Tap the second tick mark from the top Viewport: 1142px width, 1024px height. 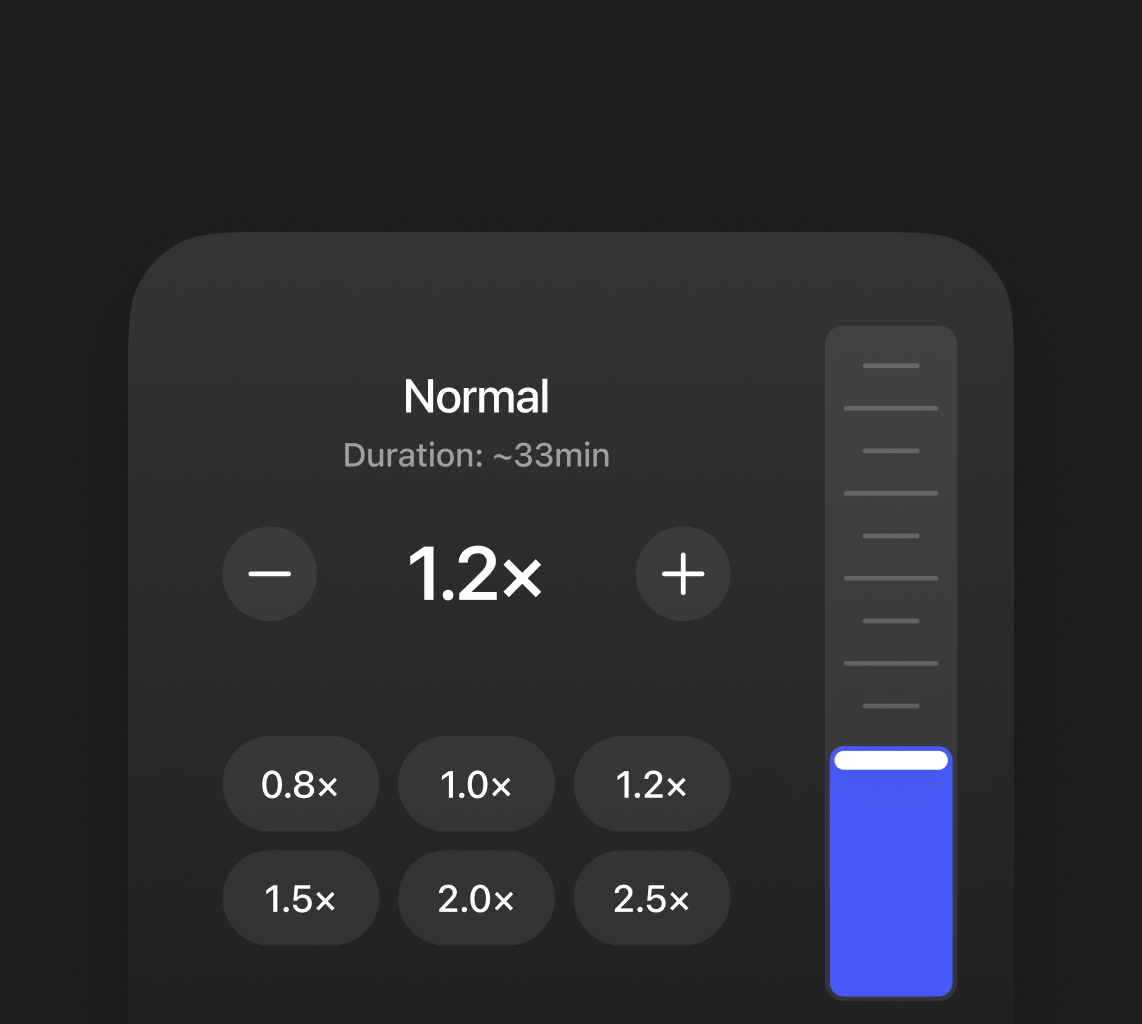(890, 408)
